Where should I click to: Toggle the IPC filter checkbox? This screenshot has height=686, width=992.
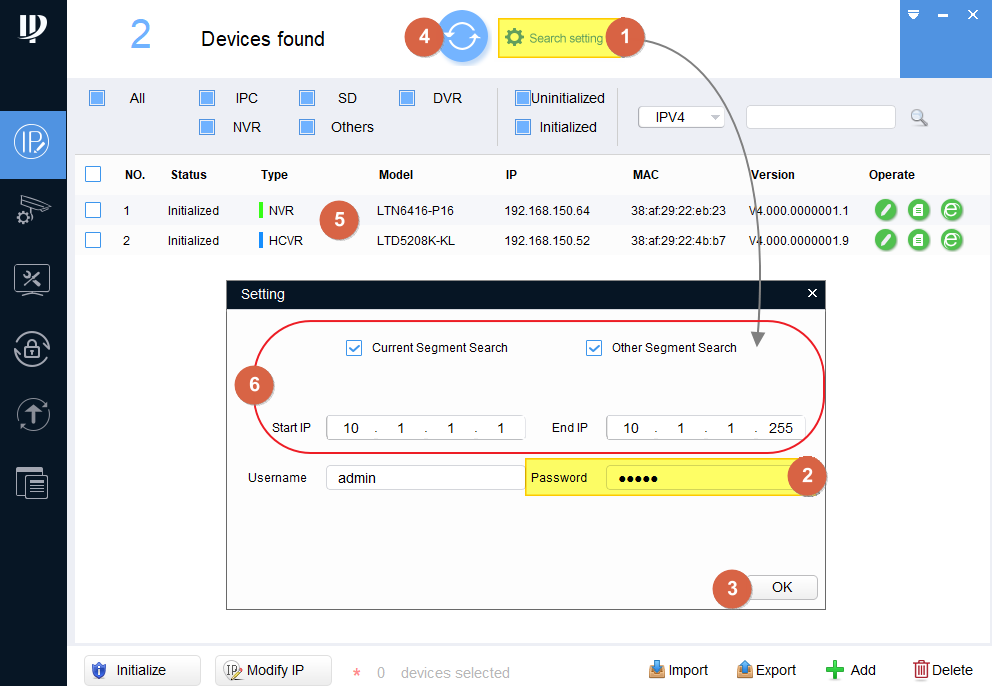pyautogui.click(x=207, y=98)
